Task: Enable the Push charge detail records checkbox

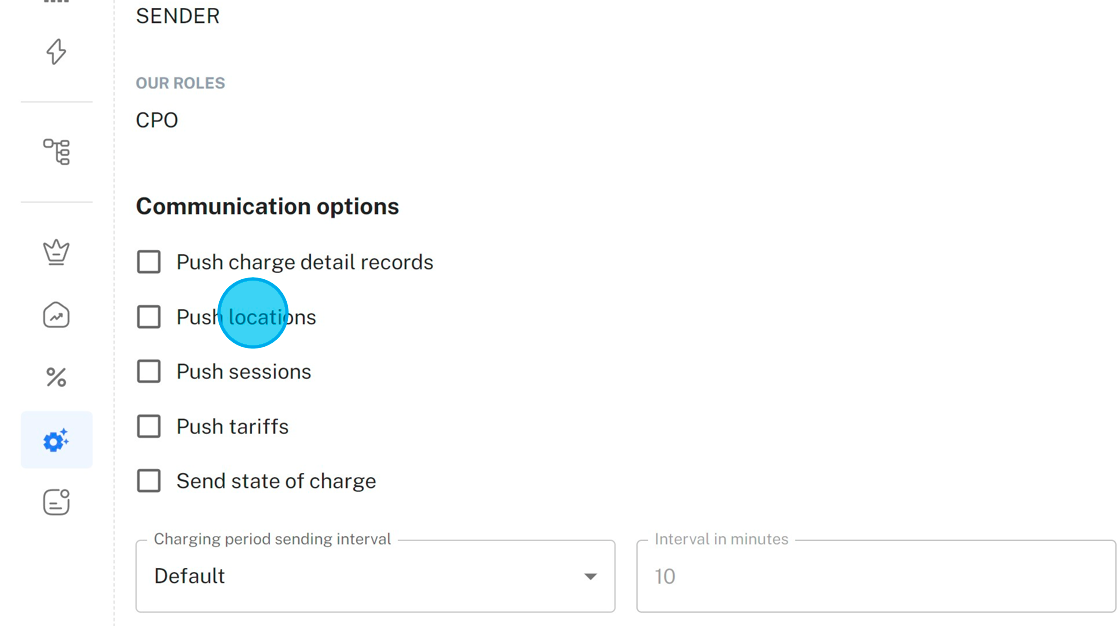Action: point(149,262)
